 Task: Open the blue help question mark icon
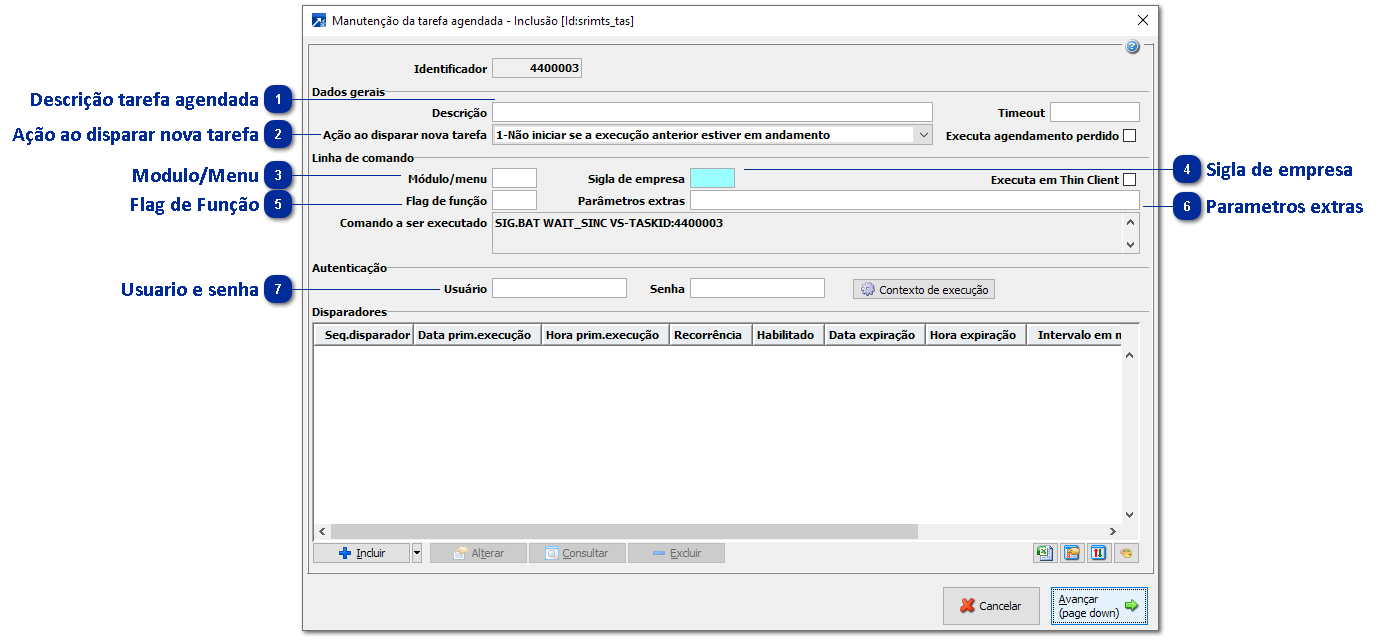coord(1132,47)
